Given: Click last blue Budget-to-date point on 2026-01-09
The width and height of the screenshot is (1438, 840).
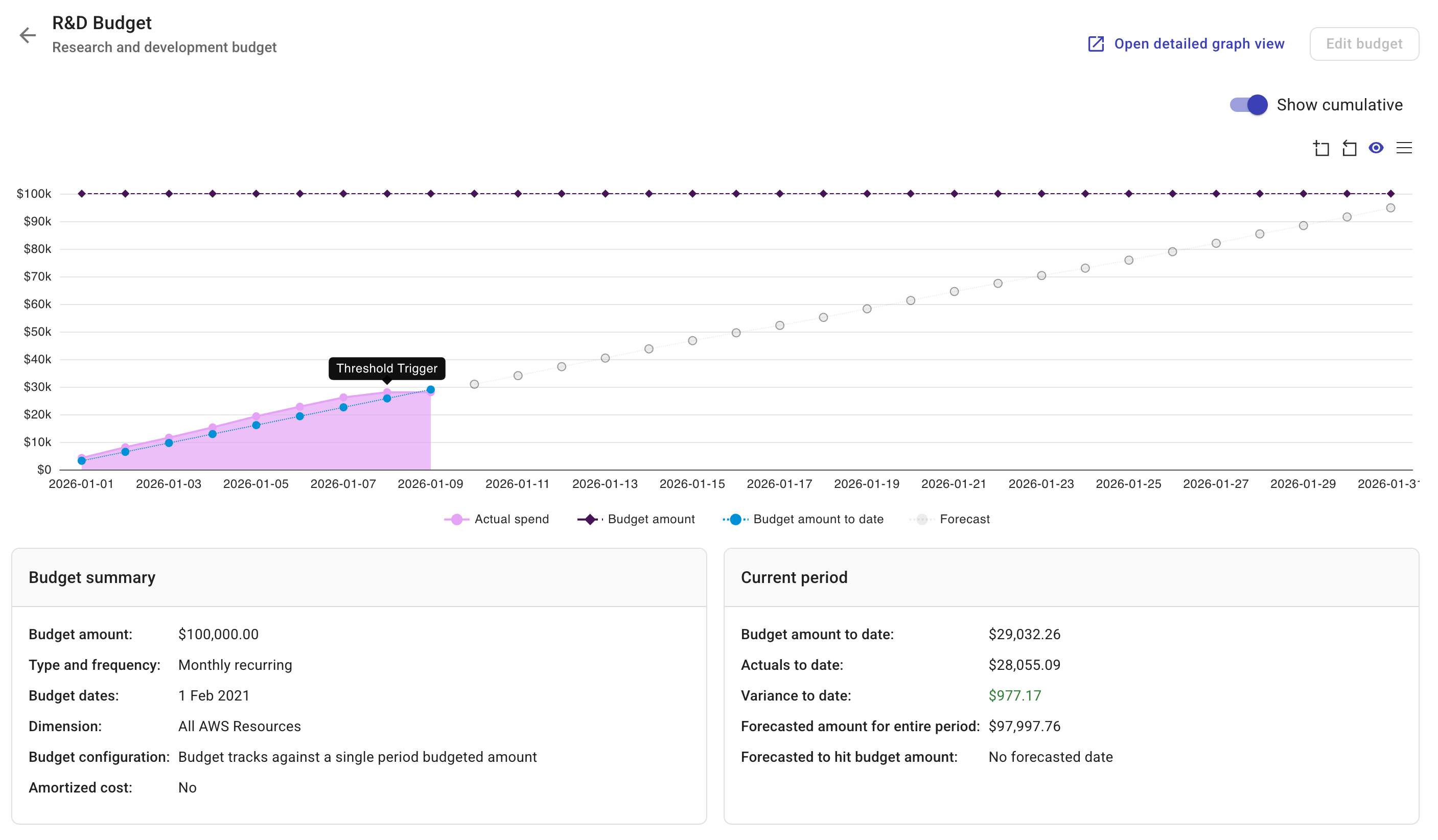Looking at the screenshot, I should click(x=431, y=390).
